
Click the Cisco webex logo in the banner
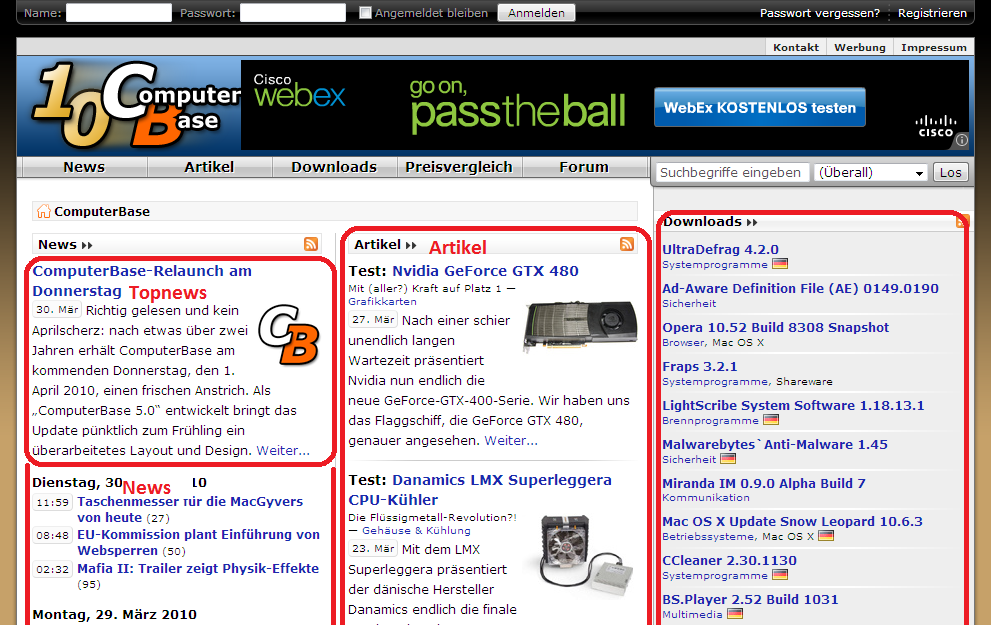coord(300,92)
